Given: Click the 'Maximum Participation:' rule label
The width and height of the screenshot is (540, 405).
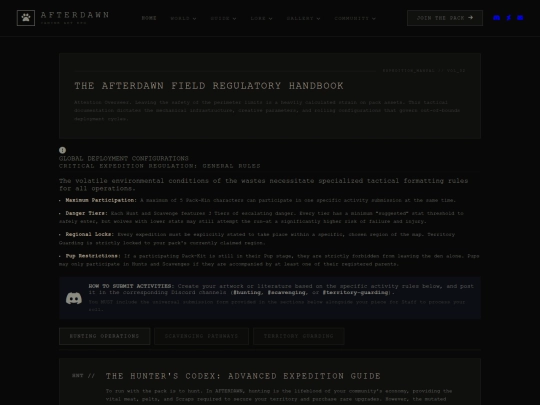Looking at the screenshot, I should tap(101, 200).
